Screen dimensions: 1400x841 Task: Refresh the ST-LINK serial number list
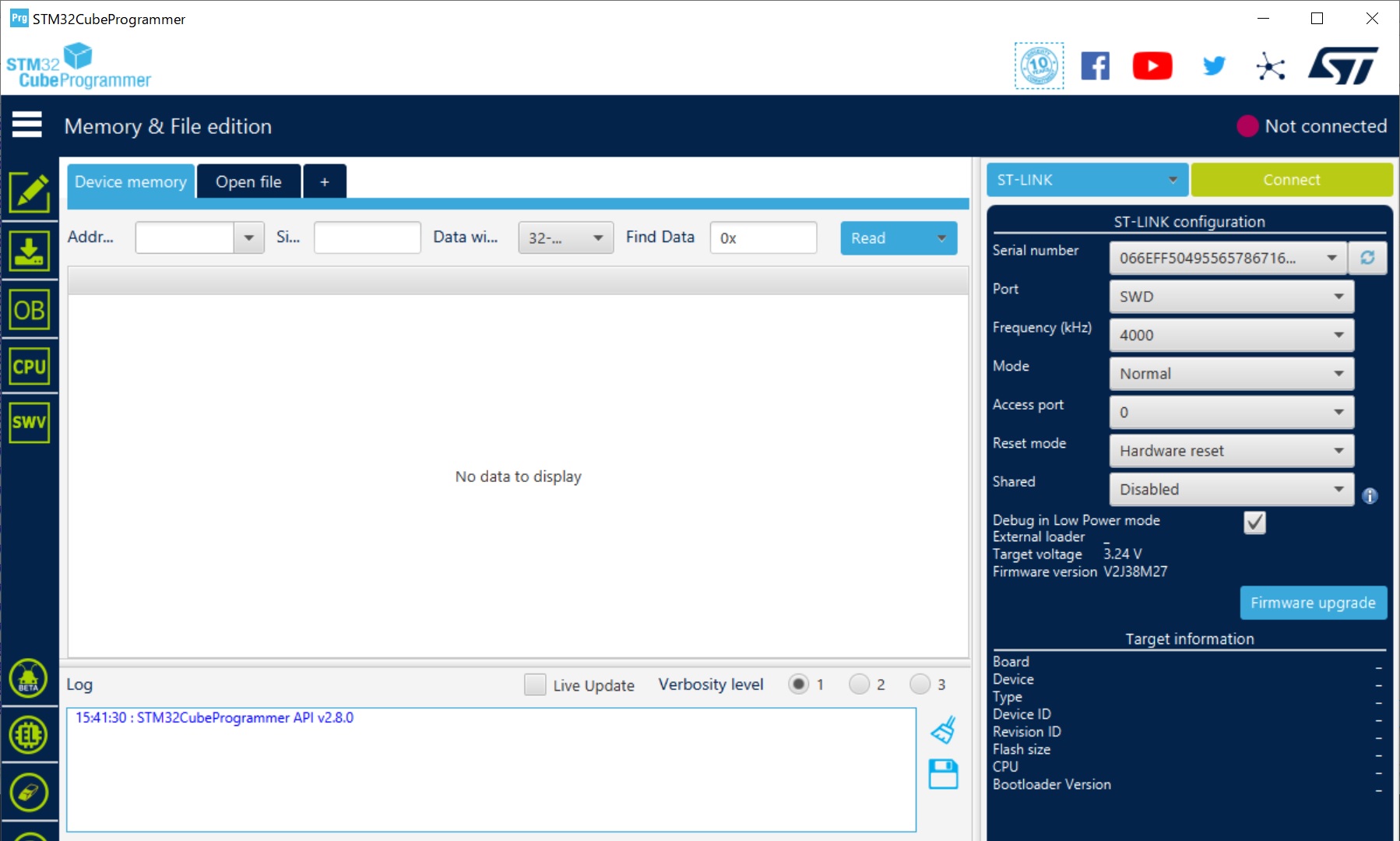point(1367,258)
